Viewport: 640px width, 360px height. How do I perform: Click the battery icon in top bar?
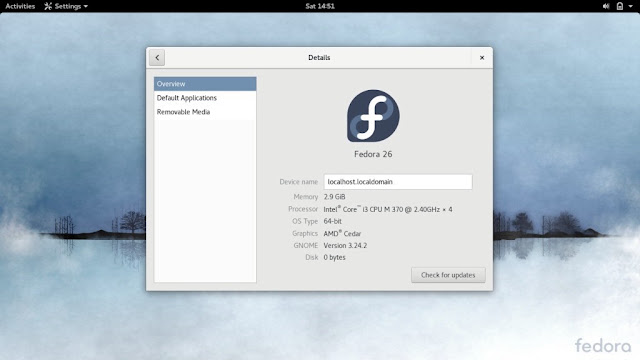pyautogui.click(x=620, y=6)
